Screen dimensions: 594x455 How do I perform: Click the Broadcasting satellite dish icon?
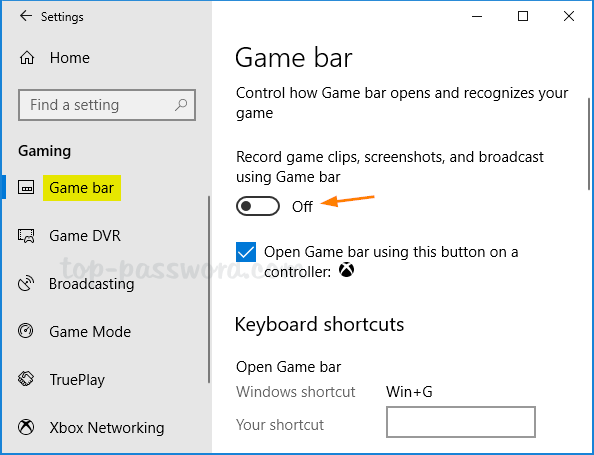[26, 284]
